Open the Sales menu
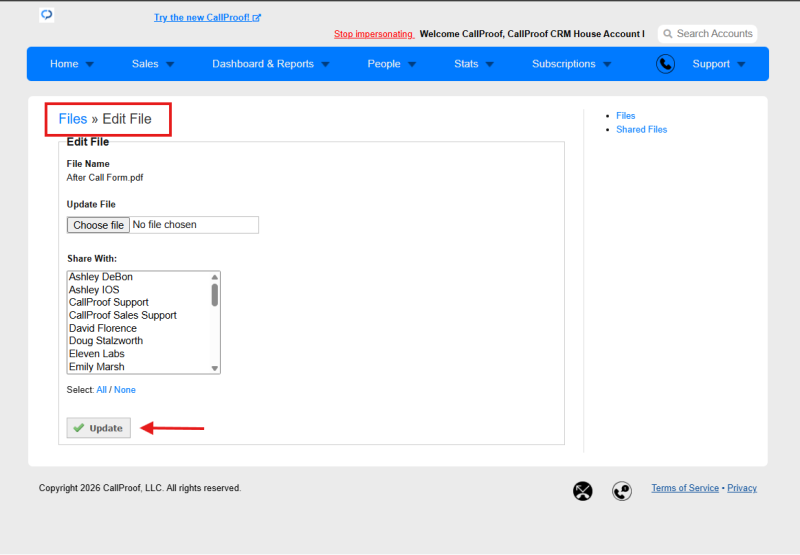The image size is (800, 555). (x=145, y=64)
